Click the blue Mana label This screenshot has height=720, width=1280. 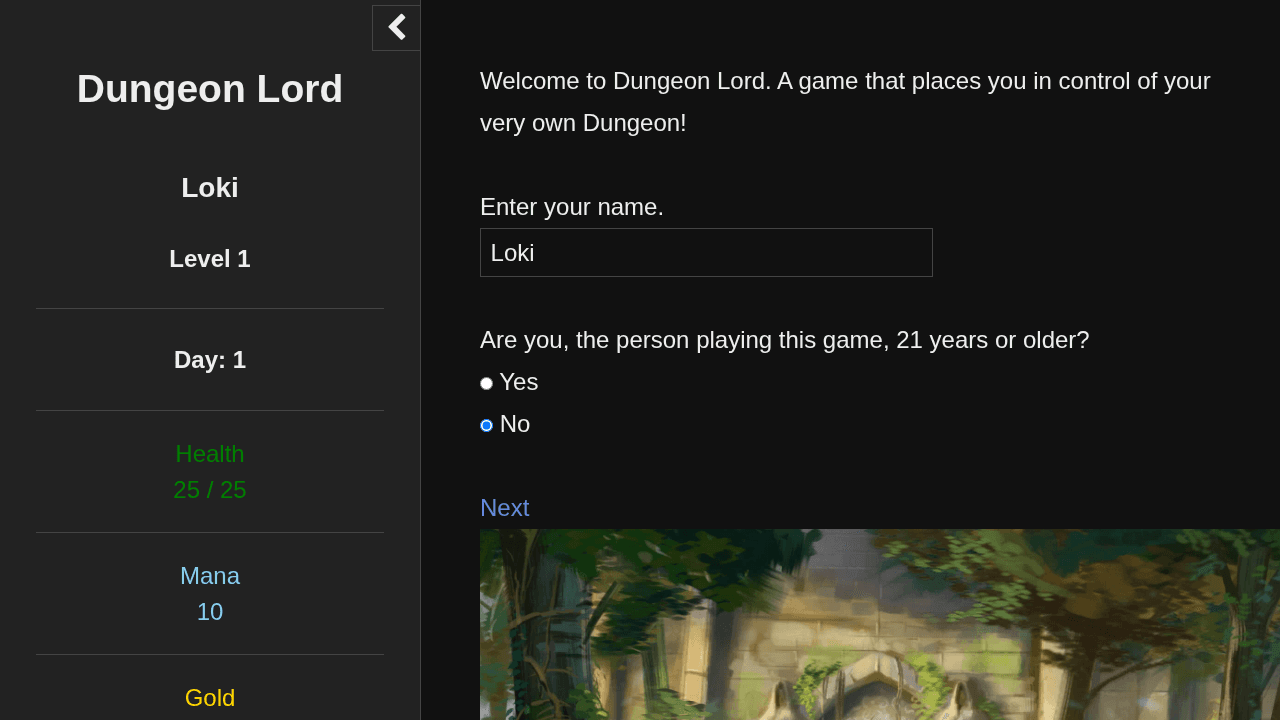[210, 576]
